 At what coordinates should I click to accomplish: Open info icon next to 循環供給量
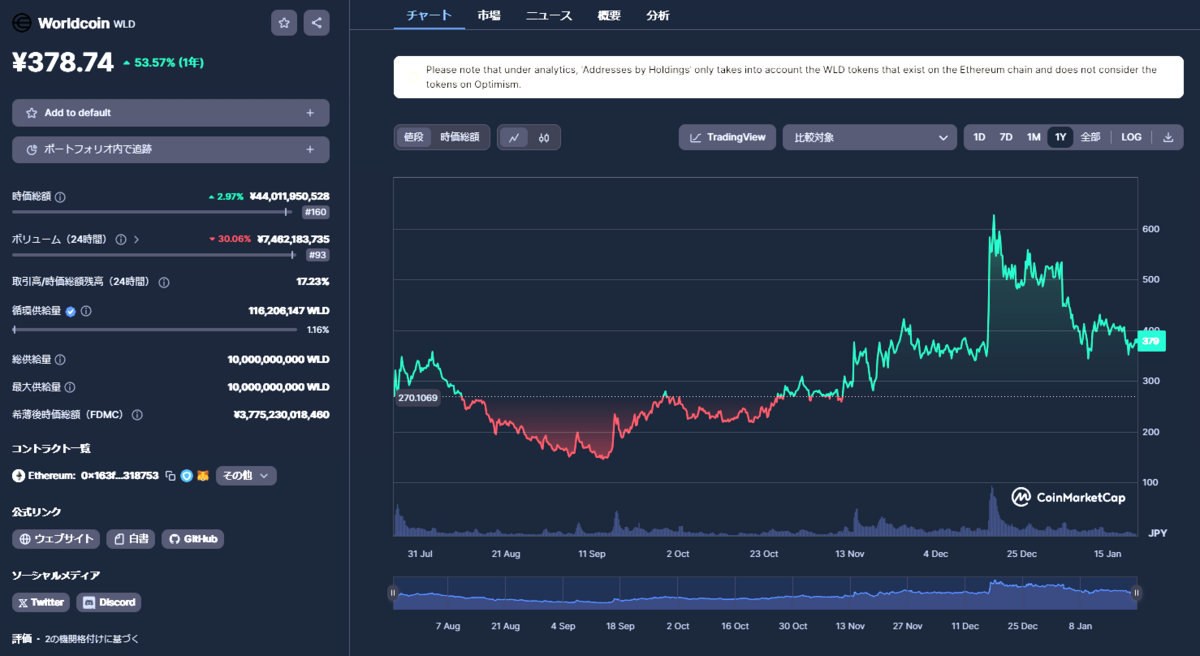tap(86, 311)
